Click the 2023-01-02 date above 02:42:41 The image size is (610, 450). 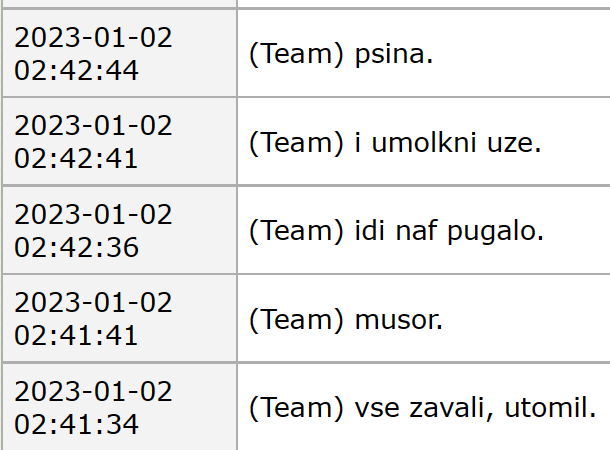(94, 127)
